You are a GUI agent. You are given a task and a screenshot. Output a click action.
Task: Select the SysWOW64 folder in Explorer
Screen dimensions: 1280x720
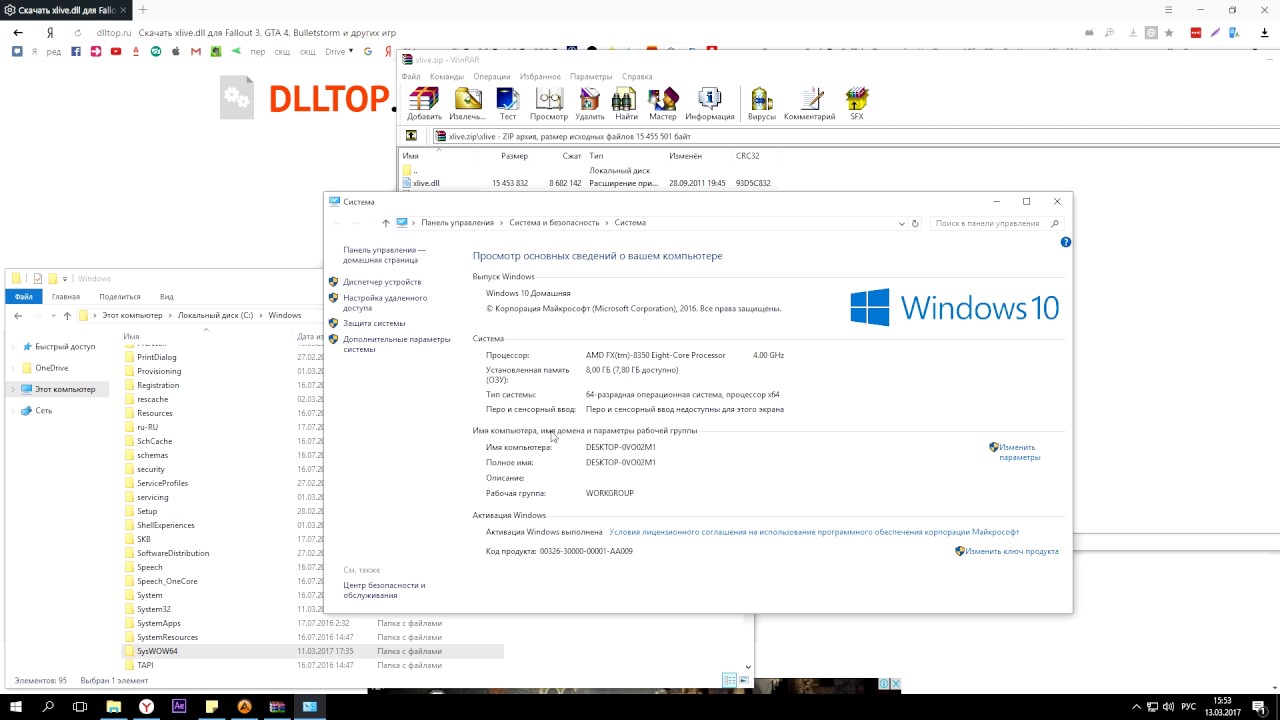[x=157, y=651]
